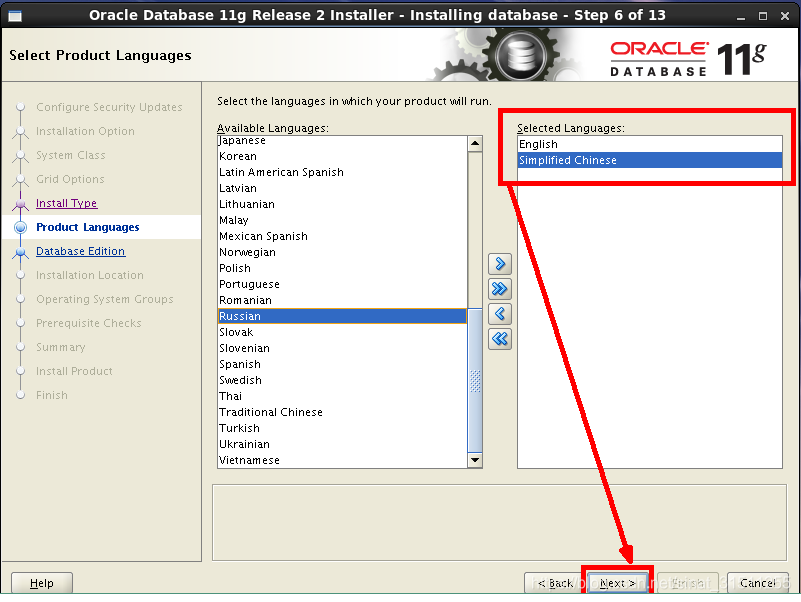This screenshot has width=801, height=602.
Task: Select Lithuanian in Available Languages
Action: click(x=342, y=204)
